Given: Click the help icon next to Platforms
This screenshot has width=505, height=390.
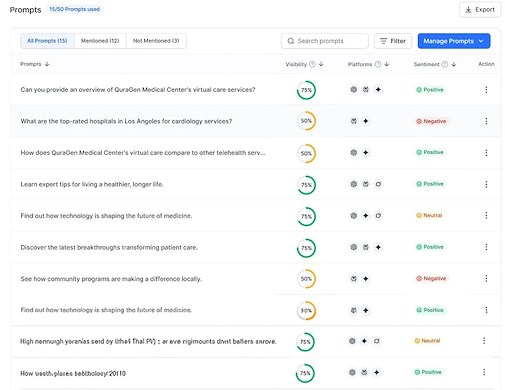Looking at the screenshot, I should pos(378,64).
